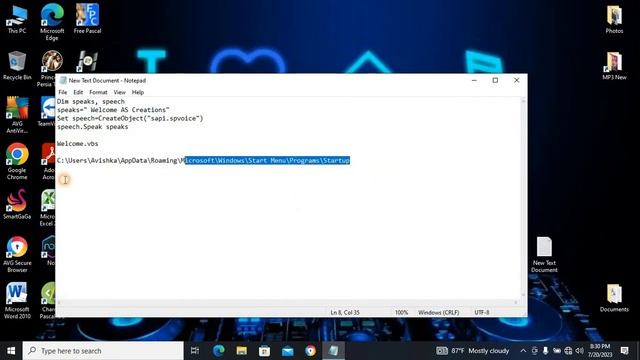Viewport: 640px width, 360px height.
Task: Click the CreateObject sapi.spvoice line
Action: 130,118
